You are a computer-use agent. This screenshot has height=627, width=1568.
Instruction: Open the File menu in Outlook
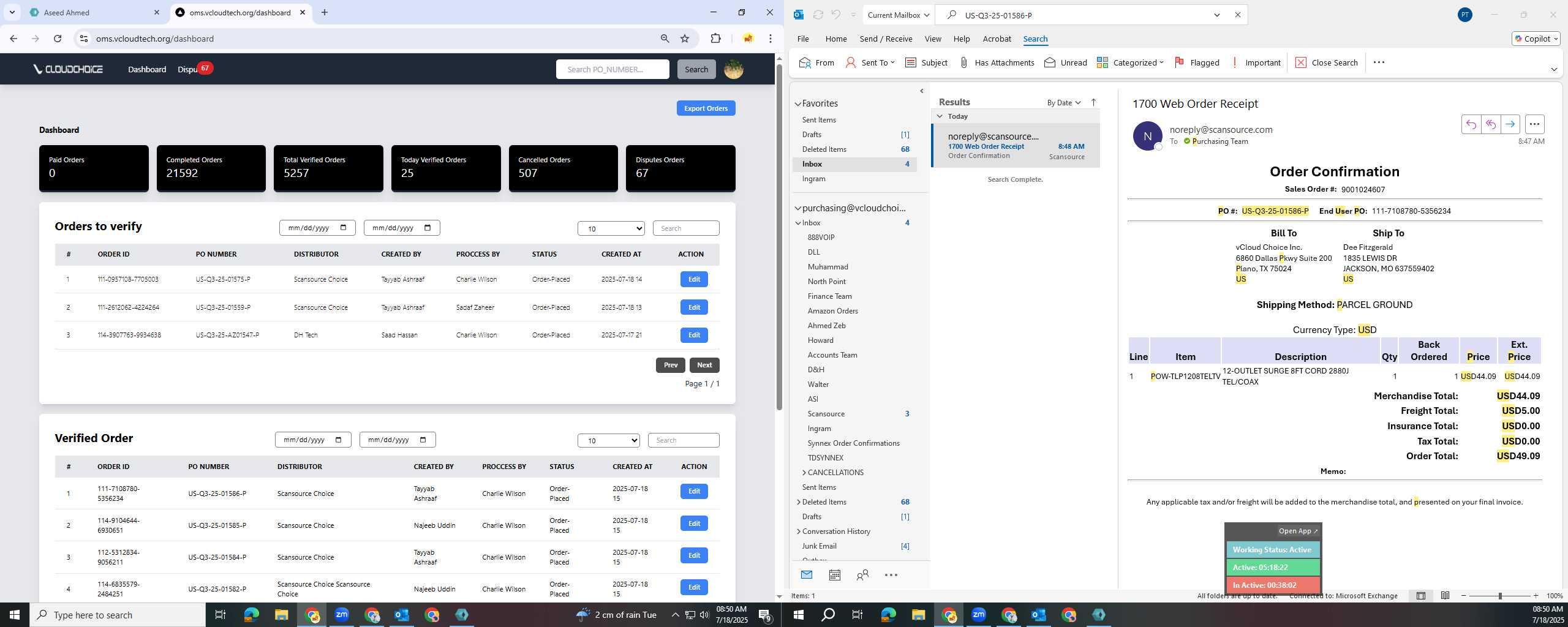coord(802,39)
